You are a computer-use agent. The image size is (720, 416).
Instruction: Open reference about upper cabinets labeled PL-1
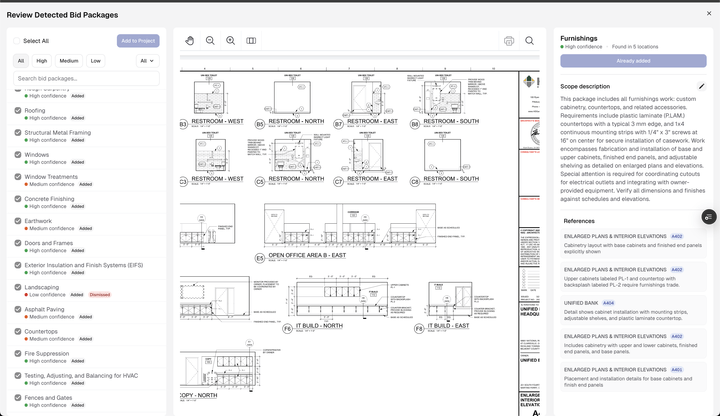click(x=633, y=277)
